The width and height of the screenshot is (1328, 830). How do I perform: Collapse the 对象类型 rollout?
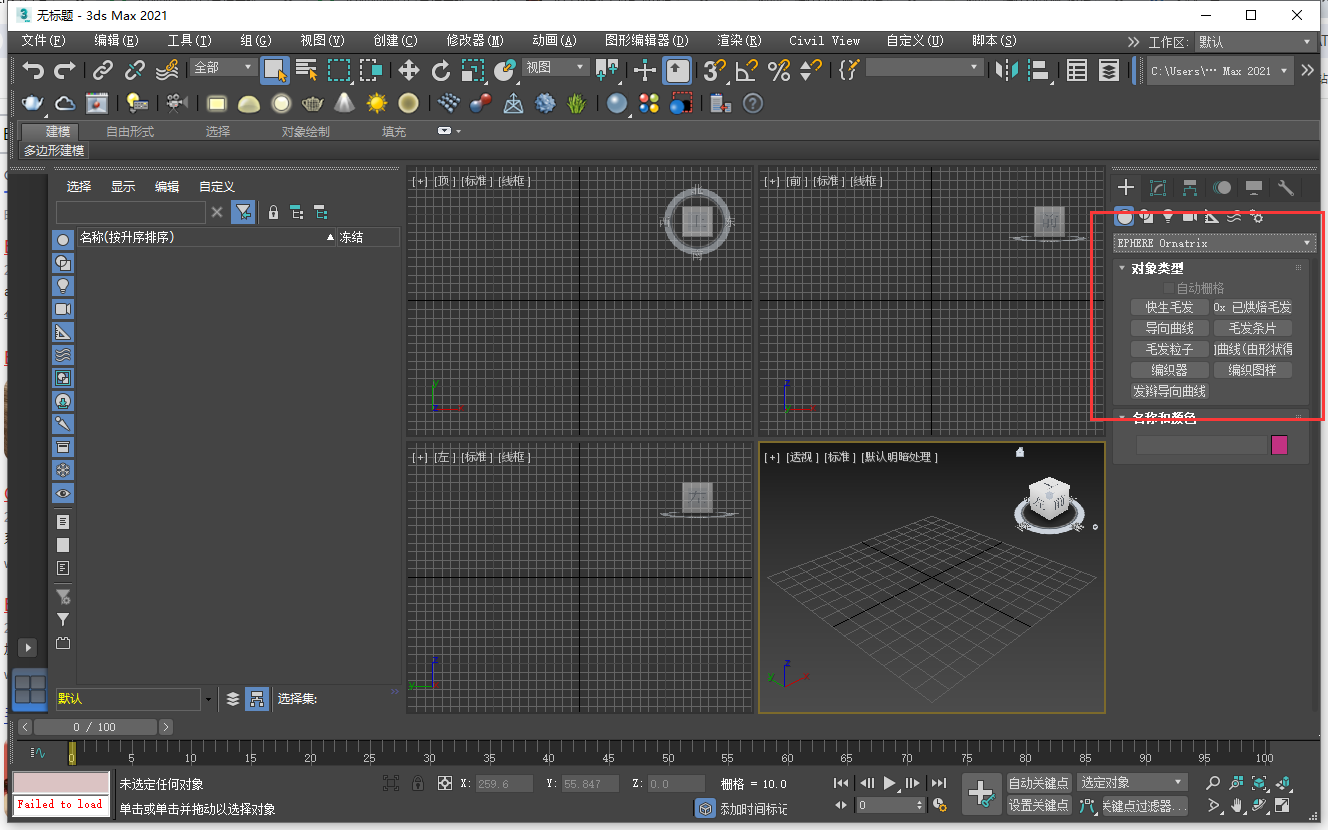[1157, 268]
